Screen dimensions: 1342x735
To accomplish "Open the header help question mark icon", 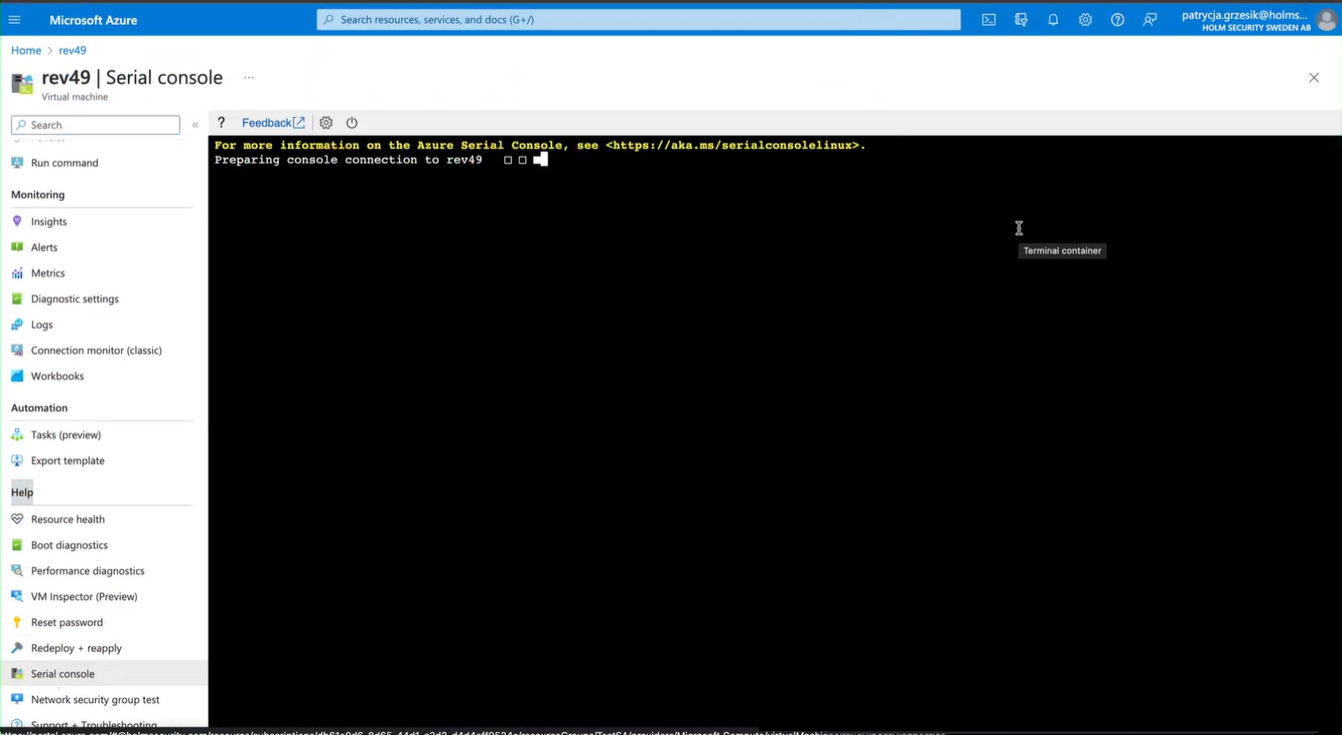I will (1117, 20).
